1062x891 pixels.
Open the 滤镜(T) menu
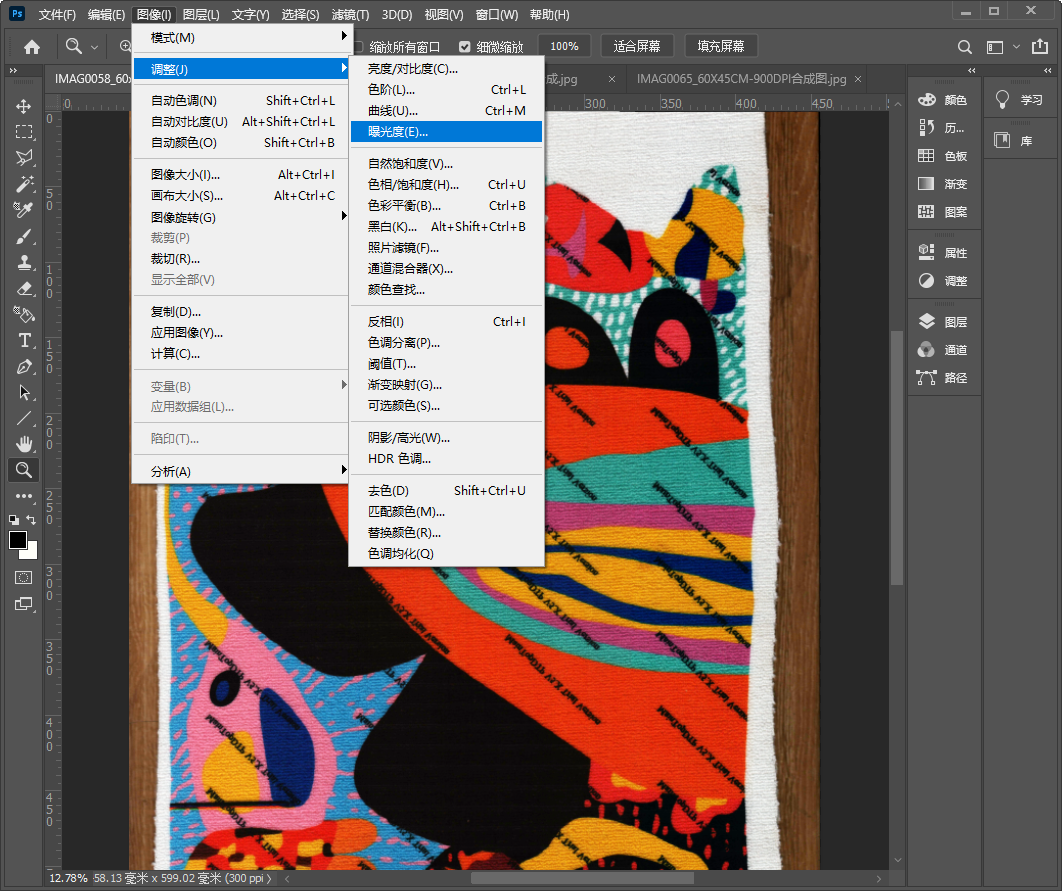350,15
